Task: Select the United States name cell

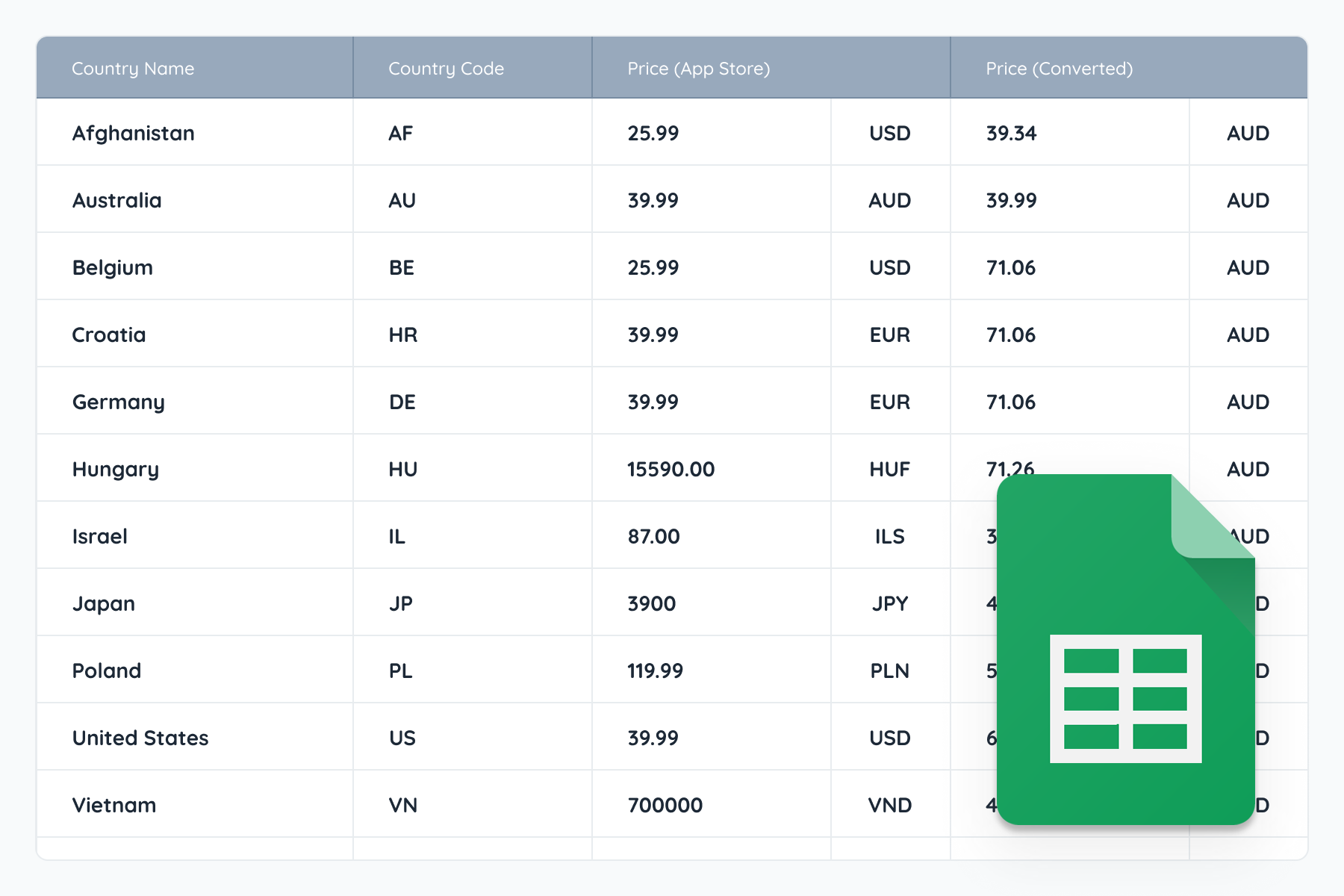Action: pos(140,738)
